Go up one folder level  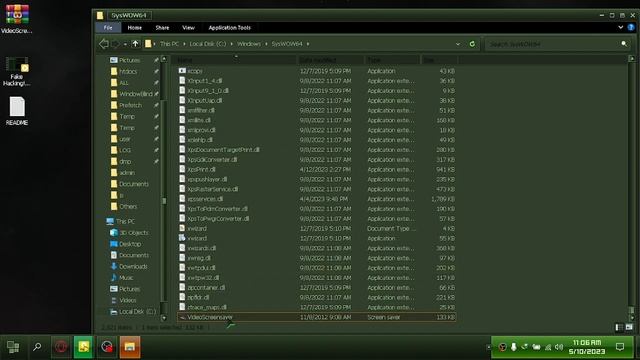click(136, 44)
